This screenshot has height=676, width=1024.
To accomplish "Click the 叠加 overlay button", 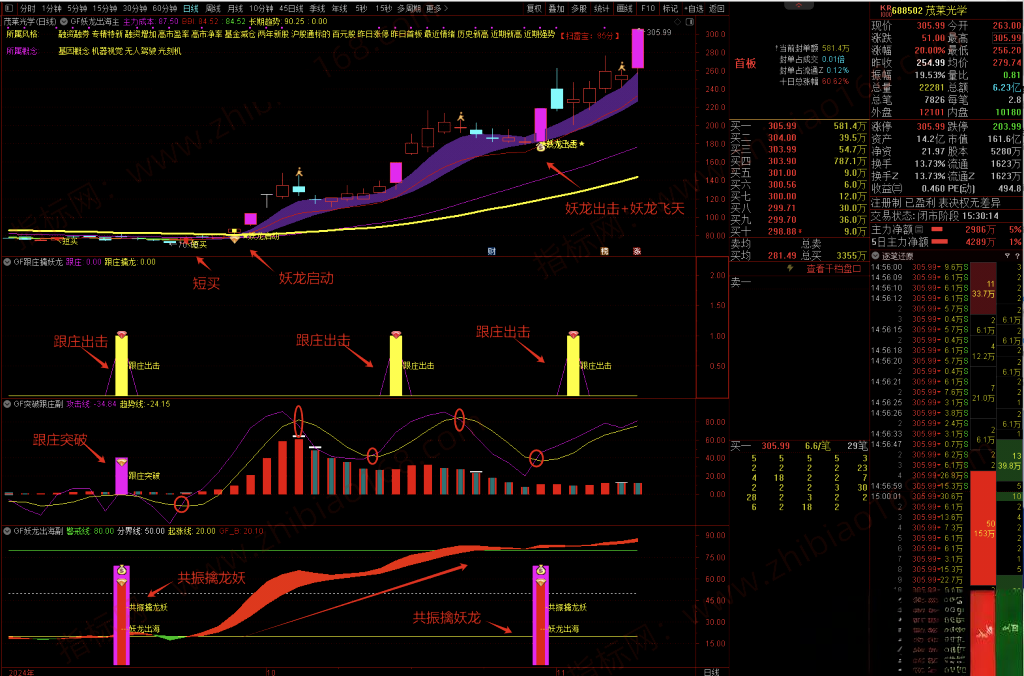I will (557, 7).
